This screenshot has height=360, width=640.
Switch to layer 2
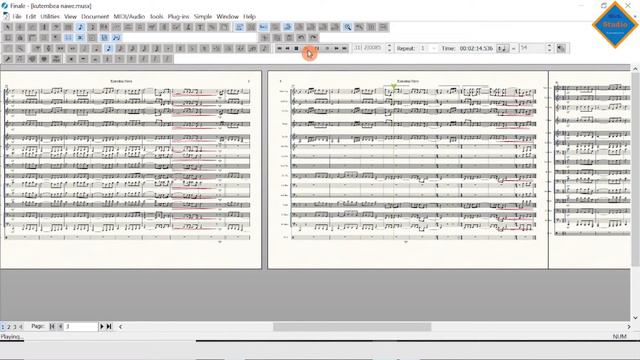click(9, 327)
